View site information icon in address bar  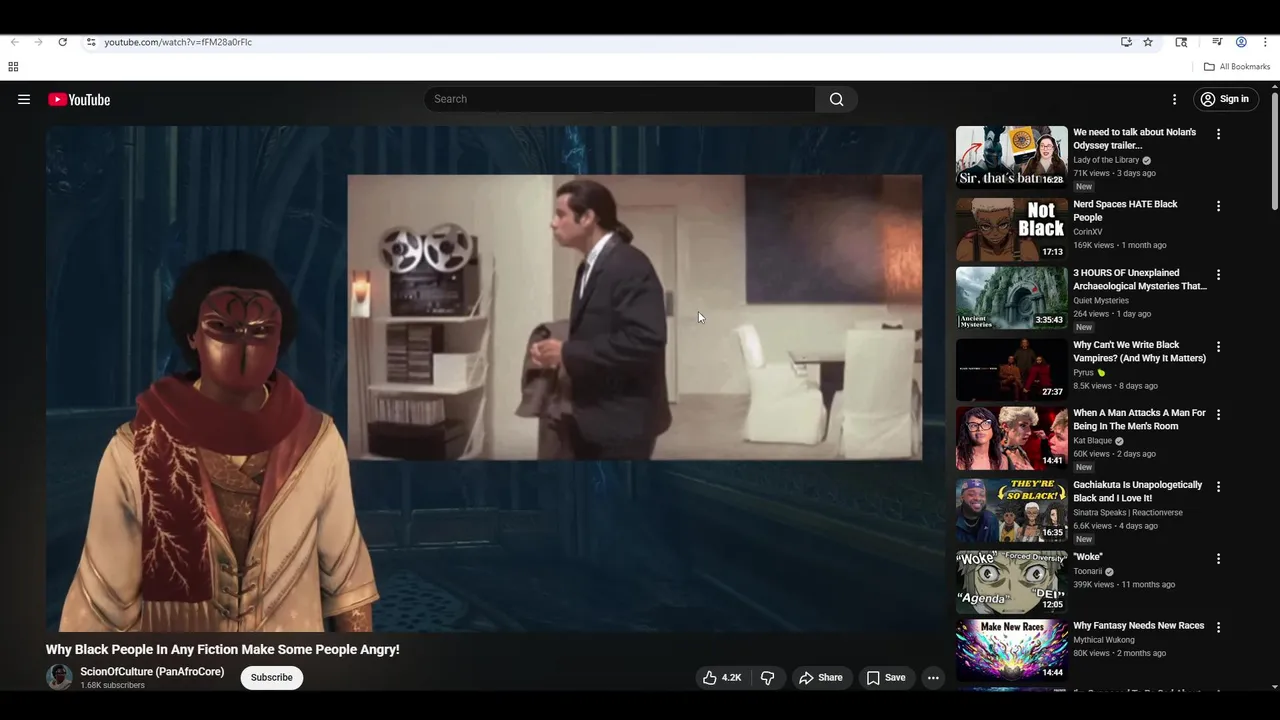click(91, 42)
